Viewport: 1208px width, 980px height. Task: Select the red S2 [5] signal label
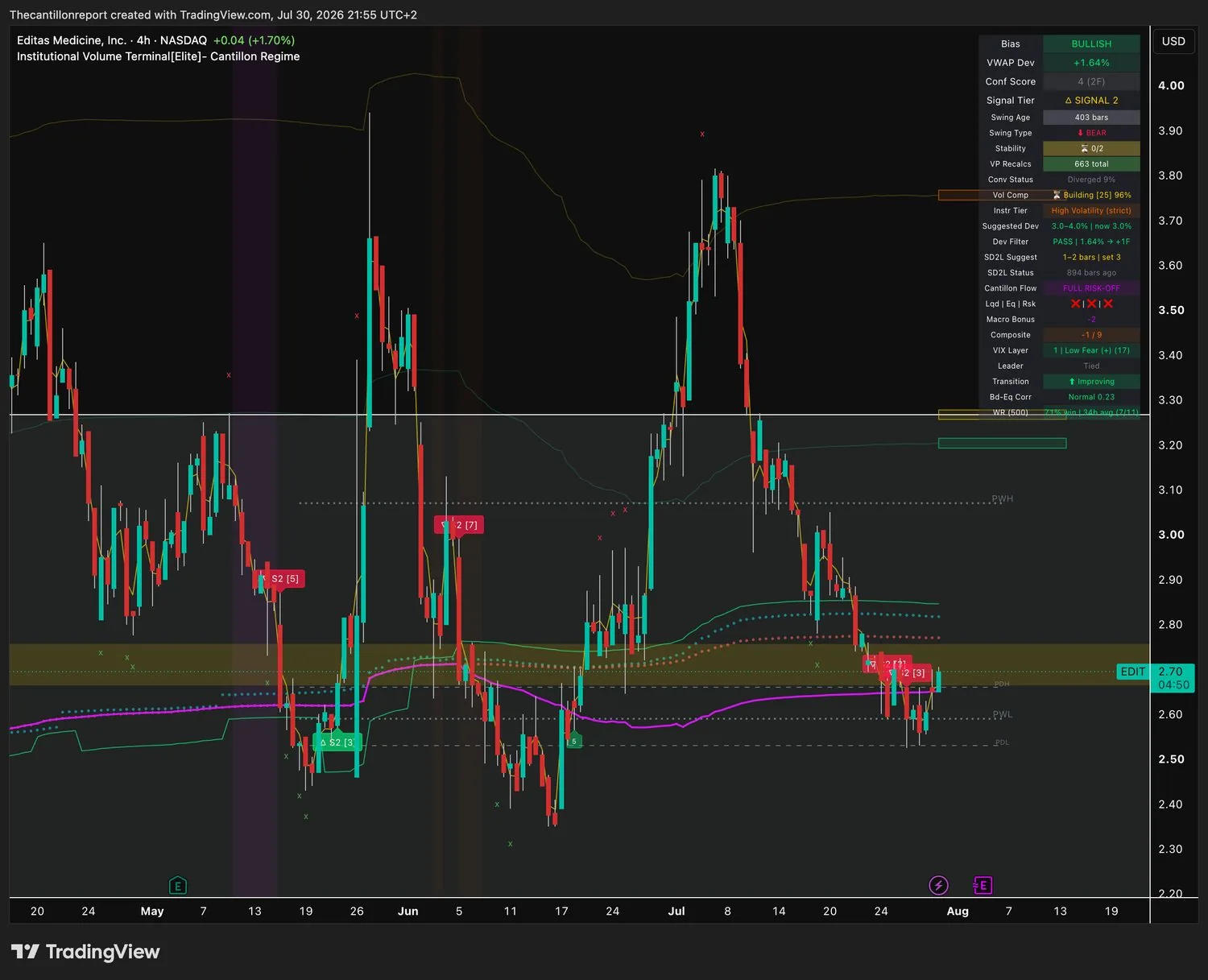(279, 579)
